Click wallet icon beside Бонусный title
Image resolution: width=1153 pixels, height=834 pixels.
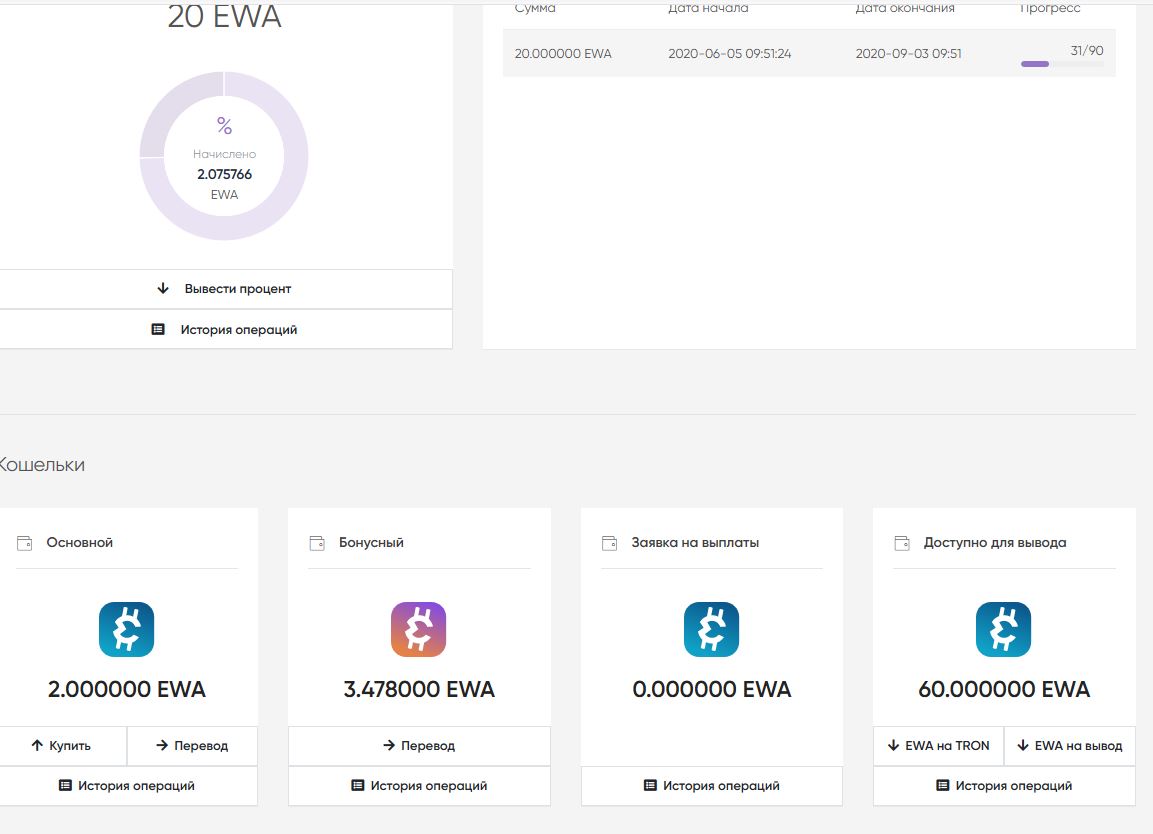click(317, 543)
